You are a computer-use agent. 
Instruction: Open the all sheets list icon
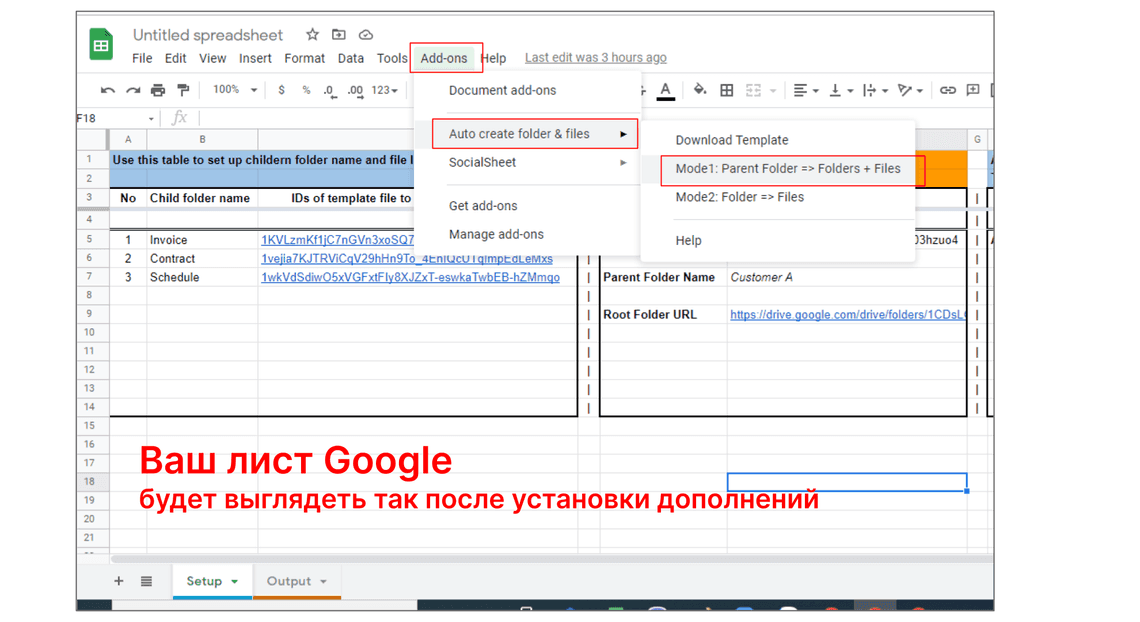click(x=146, y=581)
